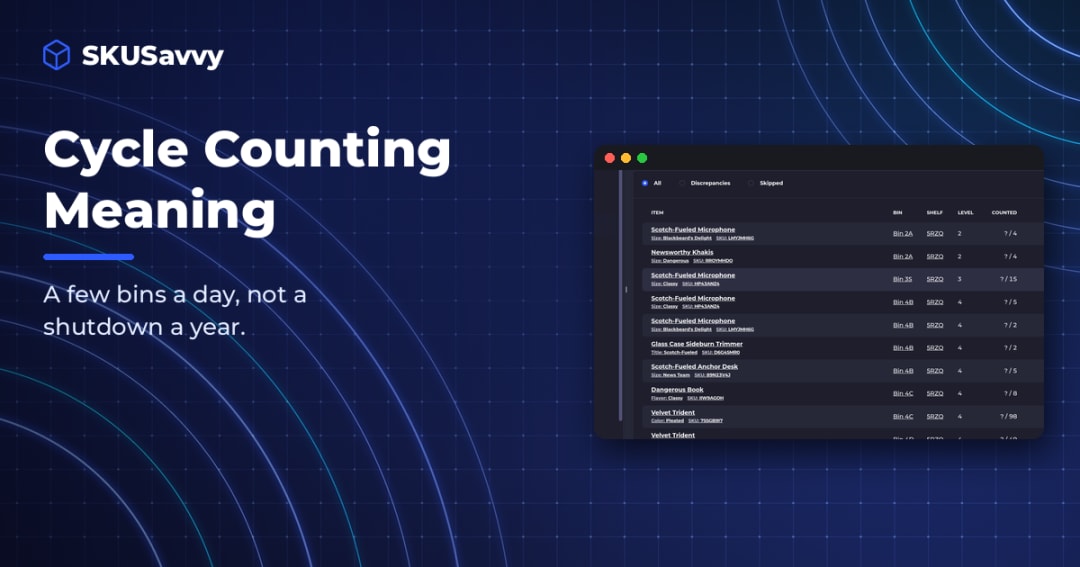The width and height of the screenshot is (1080, 567).
Task: Click the sidebar resize handle grip
Action: tap(626, 289)
